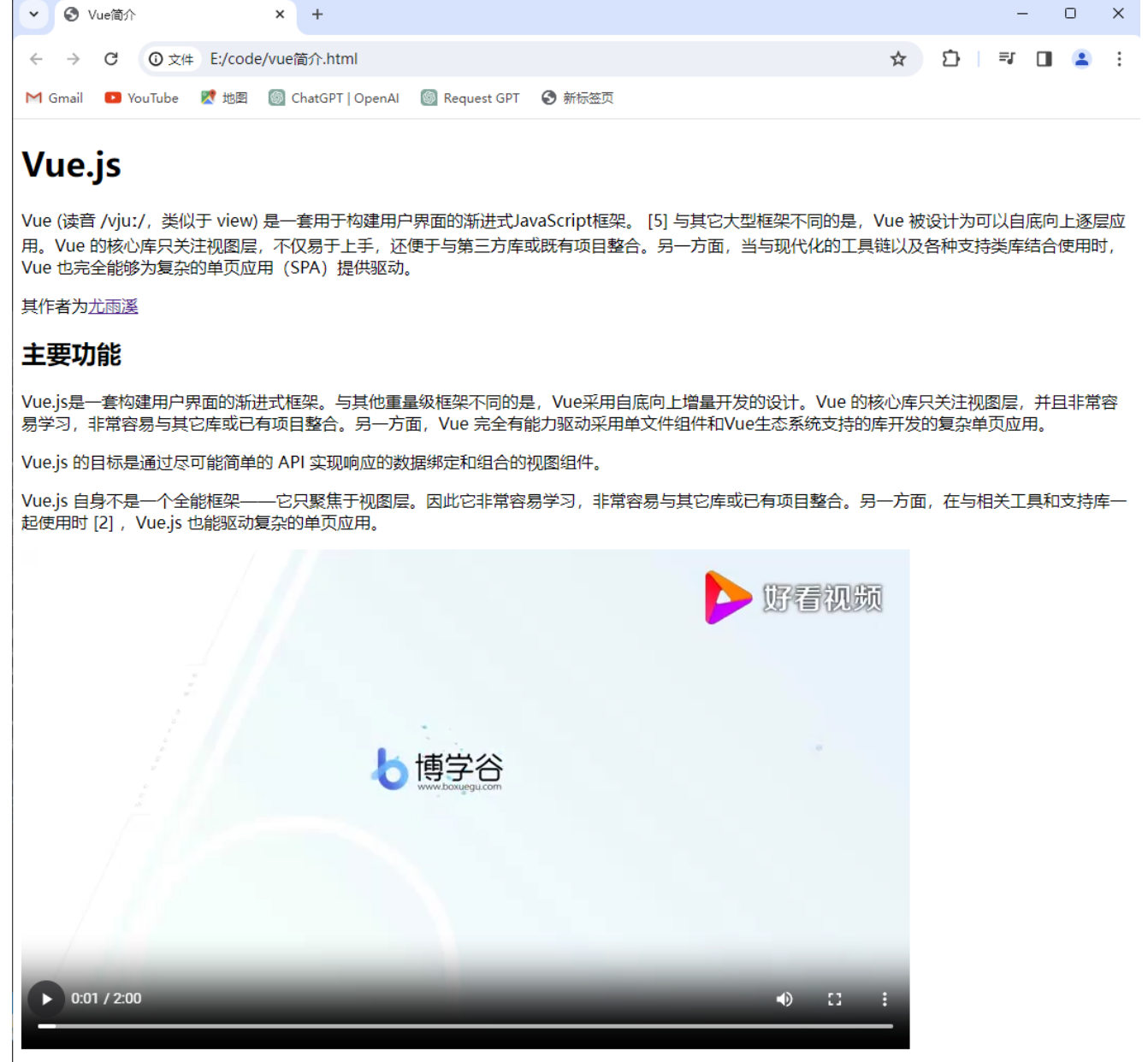Viewport: 1148px width, 1062px height.
Task: Click the 0:01 / 2:00 time display
Action: [x=106, y=999]
